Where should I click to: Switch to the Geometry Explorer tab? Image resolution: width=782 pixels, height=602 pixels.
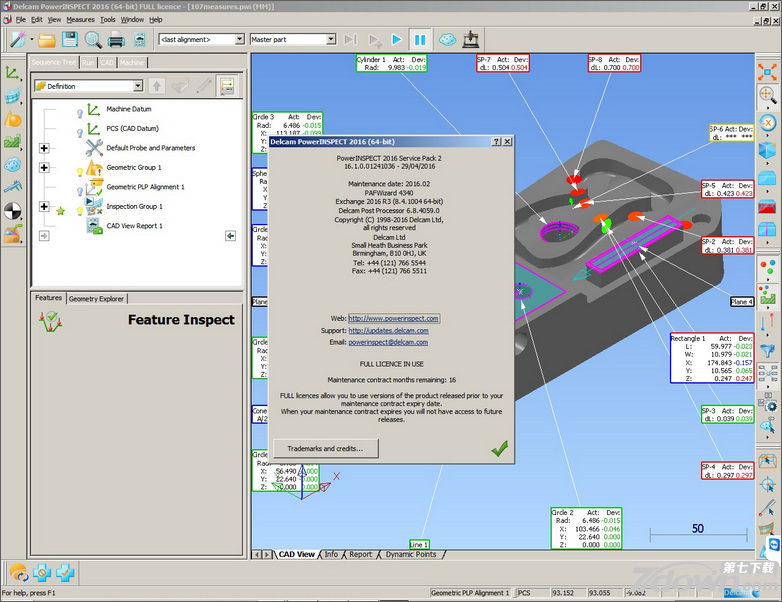[96, 299]
